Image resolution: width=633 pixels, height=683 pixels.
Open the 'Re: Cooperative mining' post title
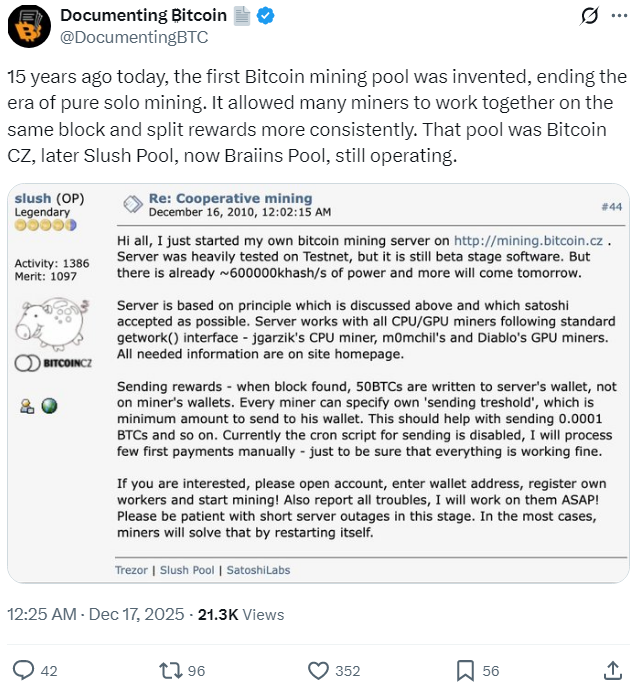click(x=230, y=198)
